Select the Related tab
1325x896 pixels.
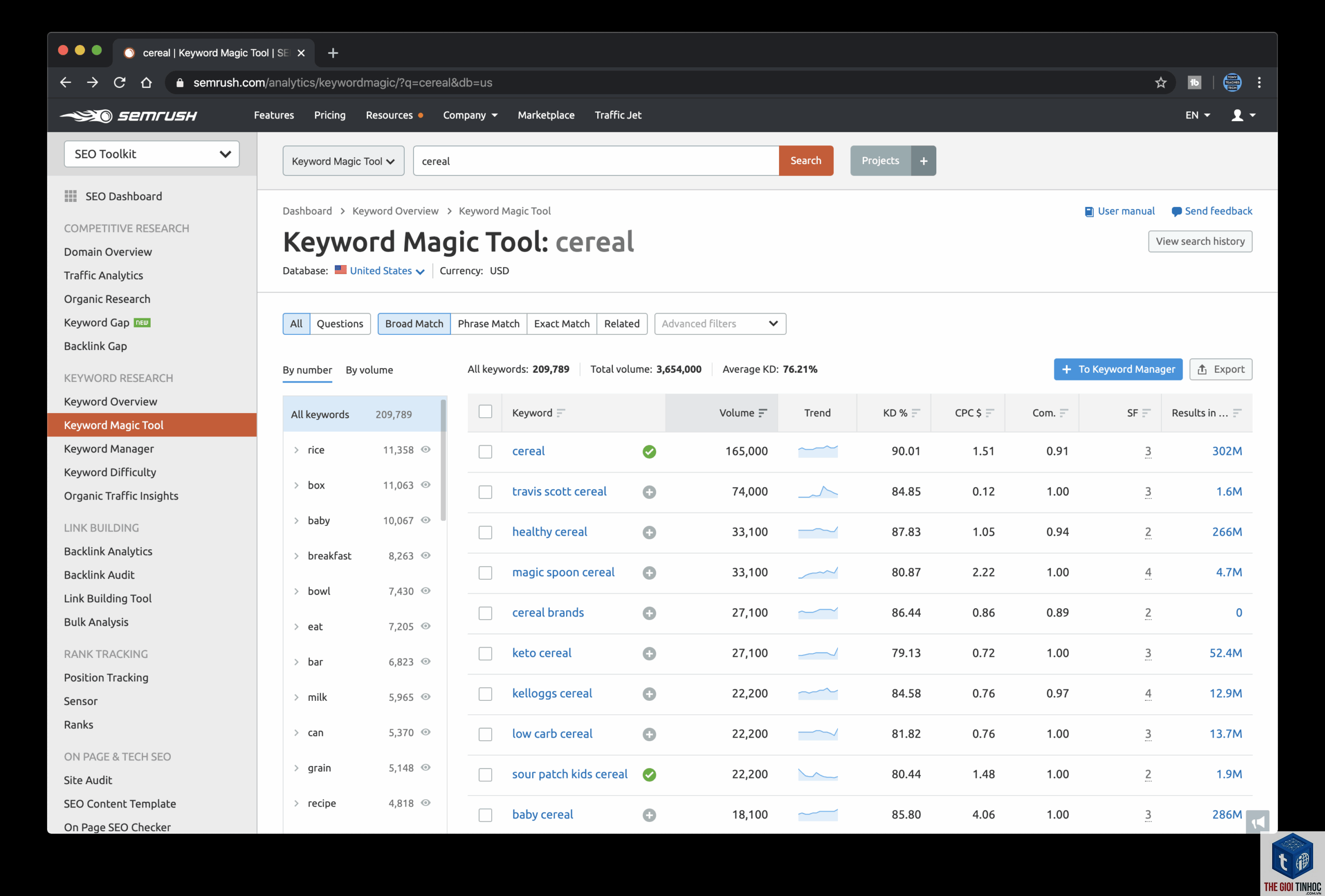(622, 324)
